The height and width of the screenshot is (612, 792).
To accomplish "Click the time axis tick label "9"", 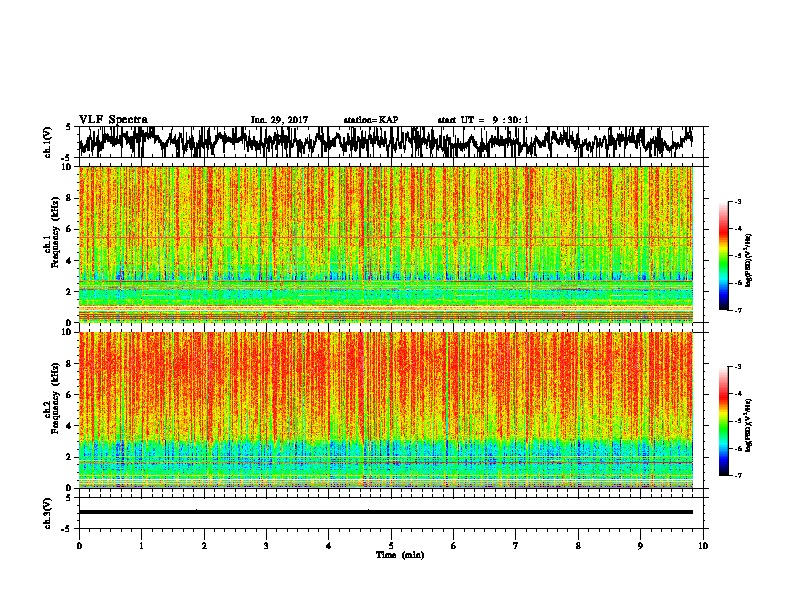I will [x=640, y=546].
